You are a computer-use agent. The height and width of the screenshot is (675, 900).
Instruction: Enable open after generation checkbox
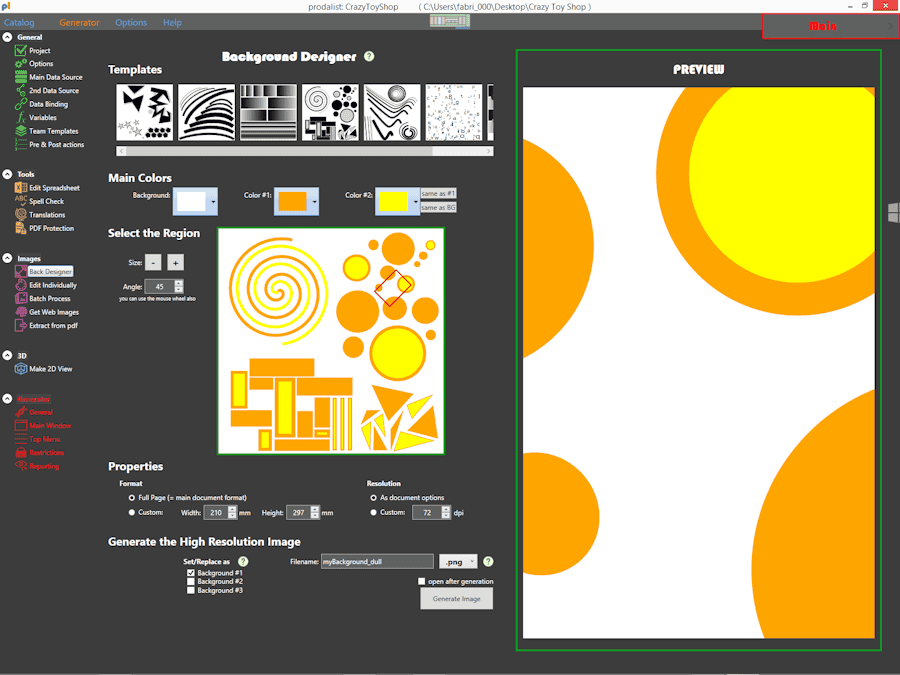(x=421, y=581)
